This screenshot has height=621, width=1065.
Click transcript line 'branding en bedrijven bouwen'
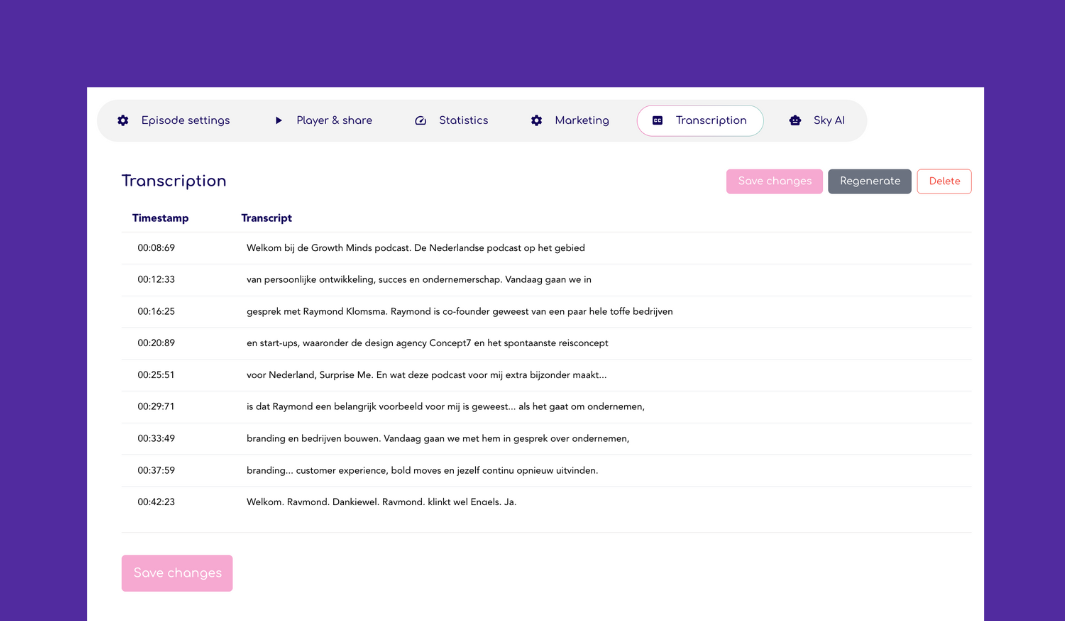tap(438, 438)
